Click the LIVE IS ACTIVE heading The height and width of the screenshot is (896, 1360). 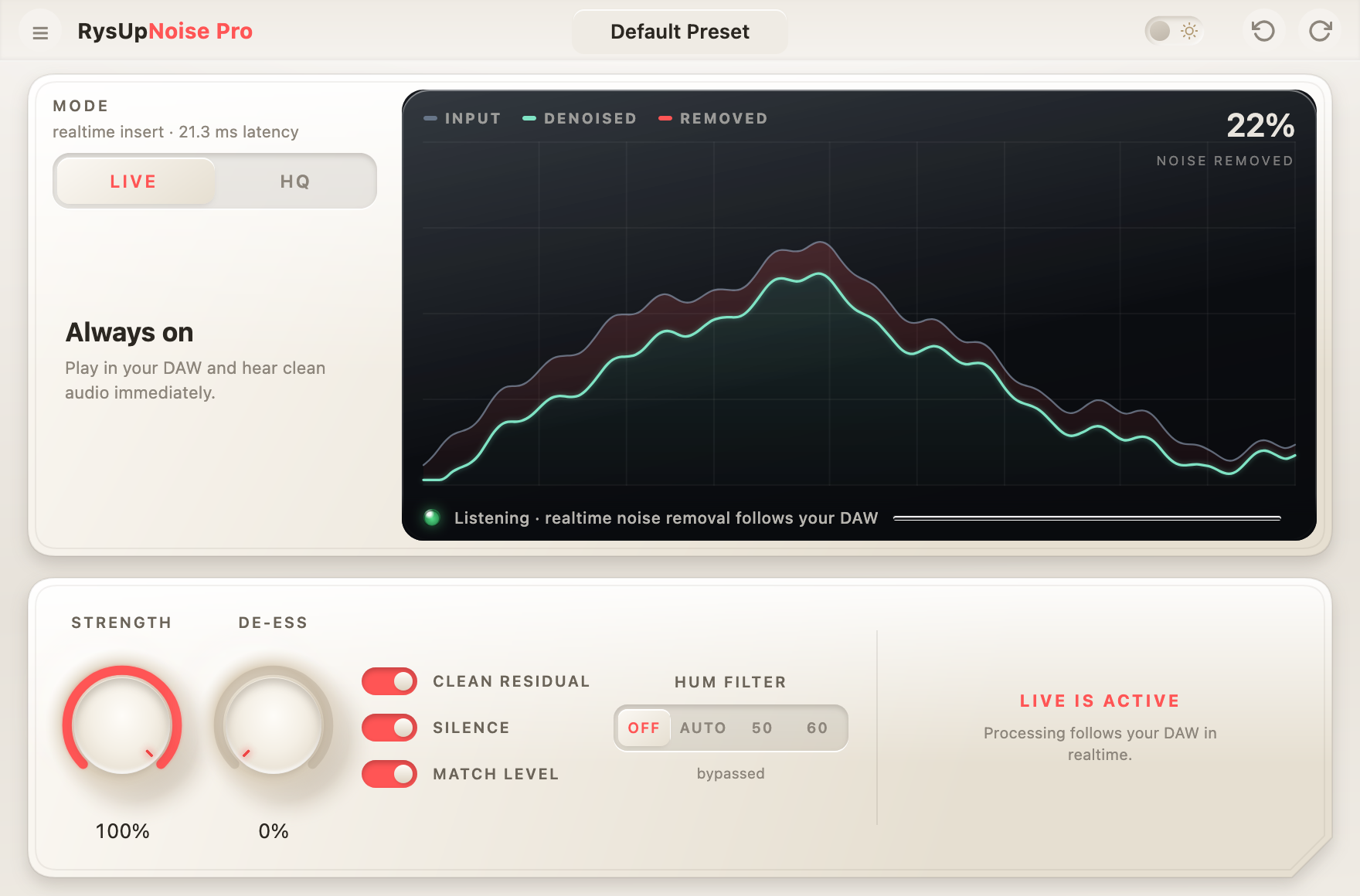1100,701
